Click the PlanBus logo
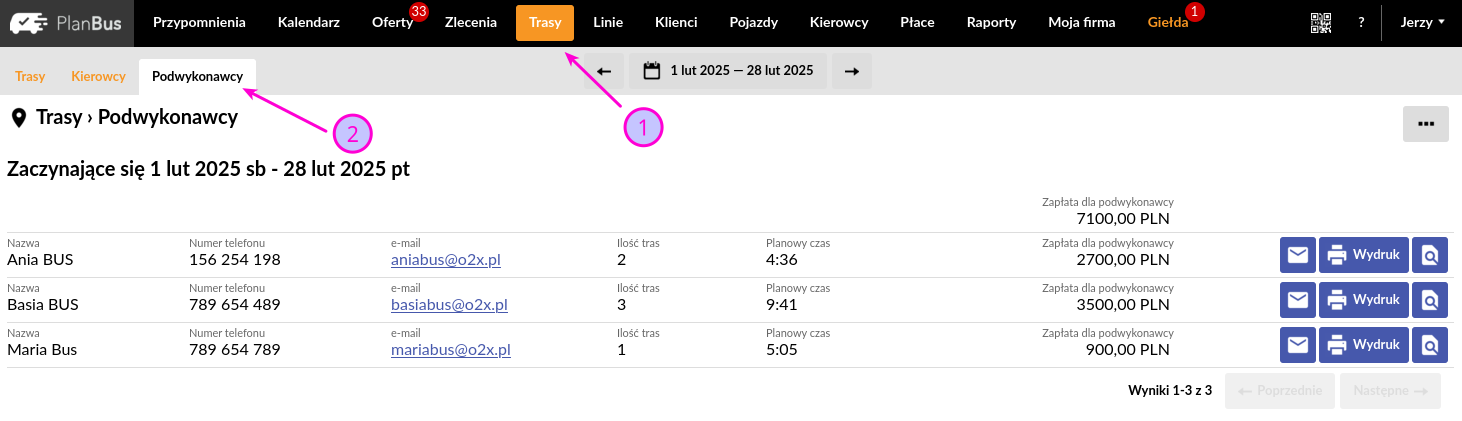 (x=66, y=23)
